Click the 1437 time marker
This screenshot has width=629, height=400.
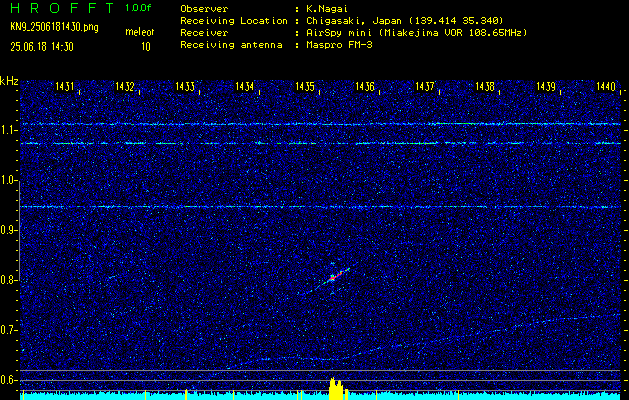[425, 86]
